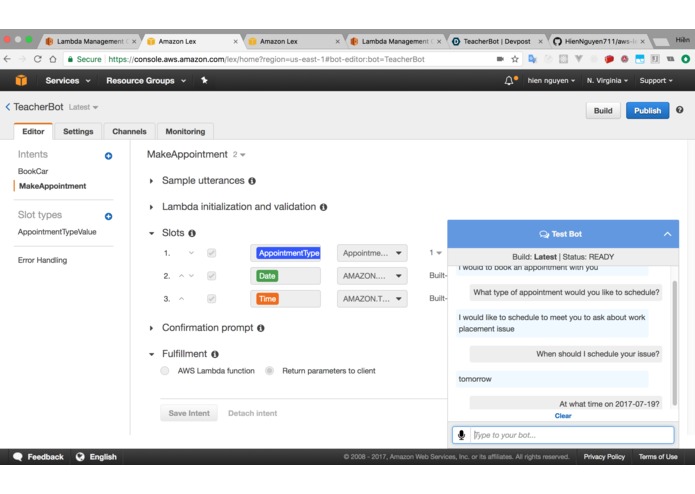Add a new slot type with plus icon
Viewport: 695px width, 494px height.
pos(108,216)
